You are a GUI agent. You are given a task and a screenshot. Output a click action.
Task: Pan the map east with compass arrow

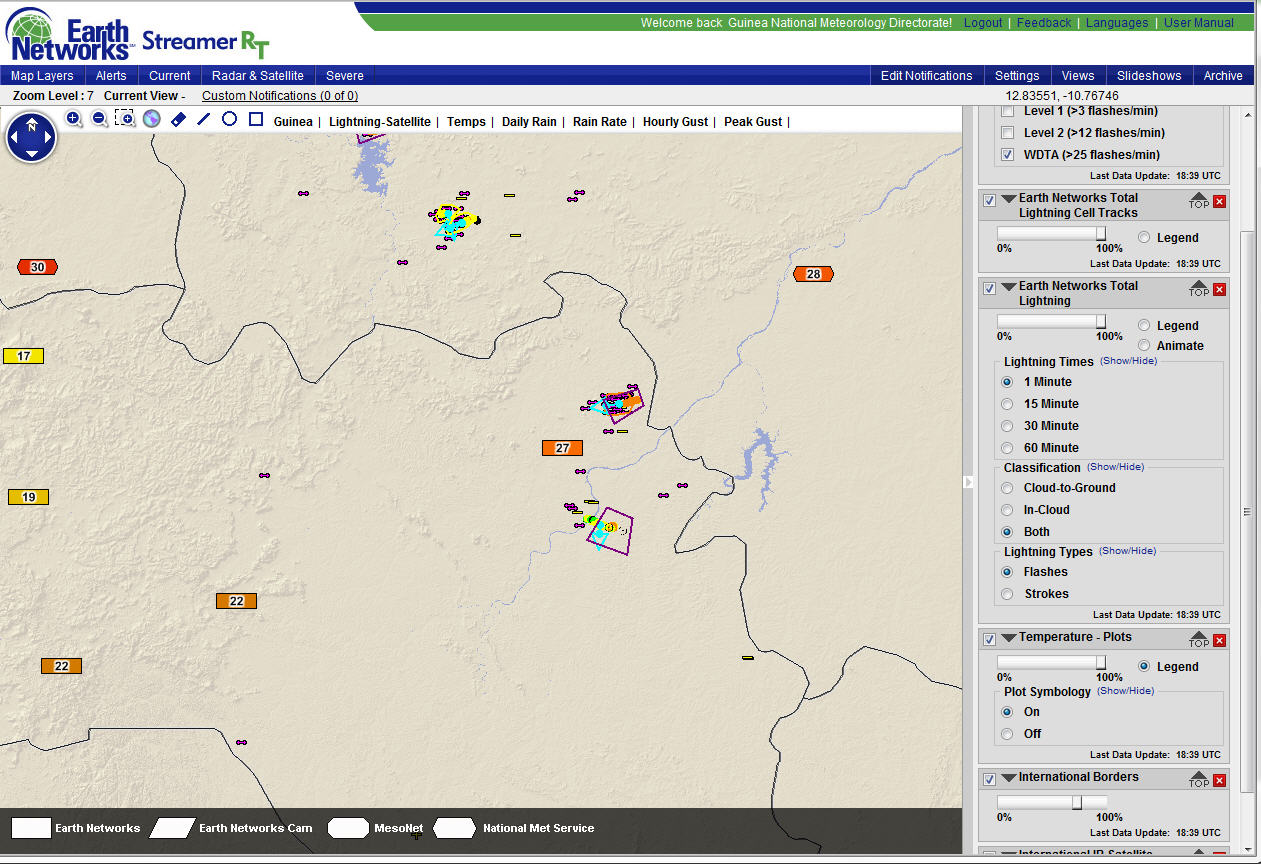47,138
